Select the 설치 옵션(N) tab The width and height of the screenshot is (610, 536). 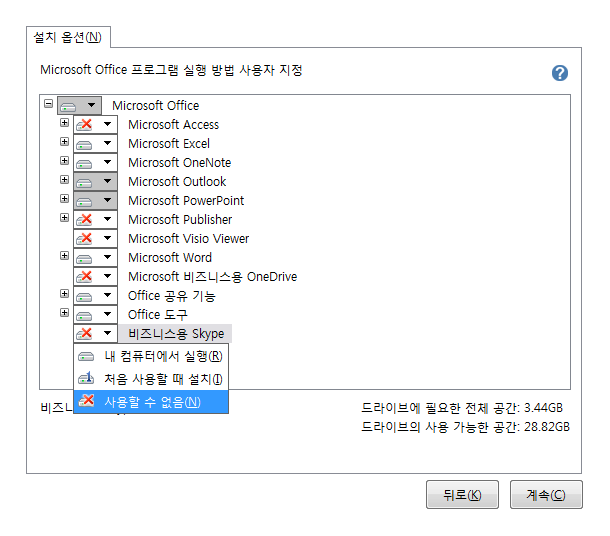(68, 37)
